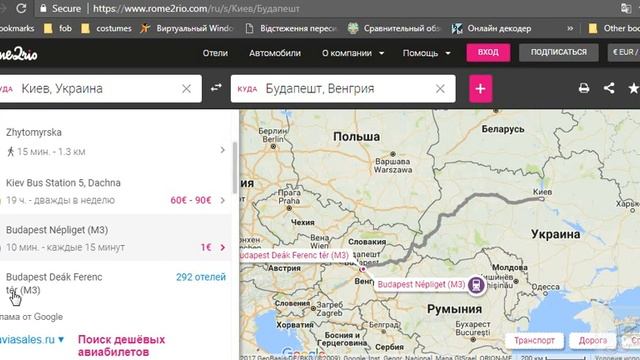Select the Zhytomyrska stop text

click(x=34, y=132)
